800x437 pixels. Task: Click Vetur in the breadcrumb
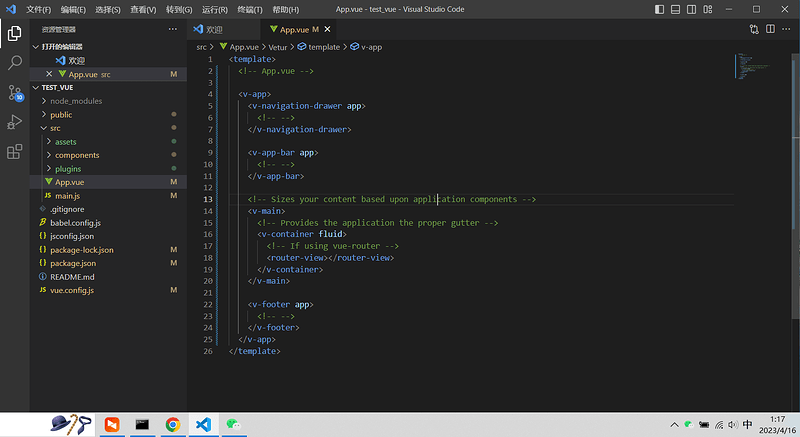click(x=278, y=47)
